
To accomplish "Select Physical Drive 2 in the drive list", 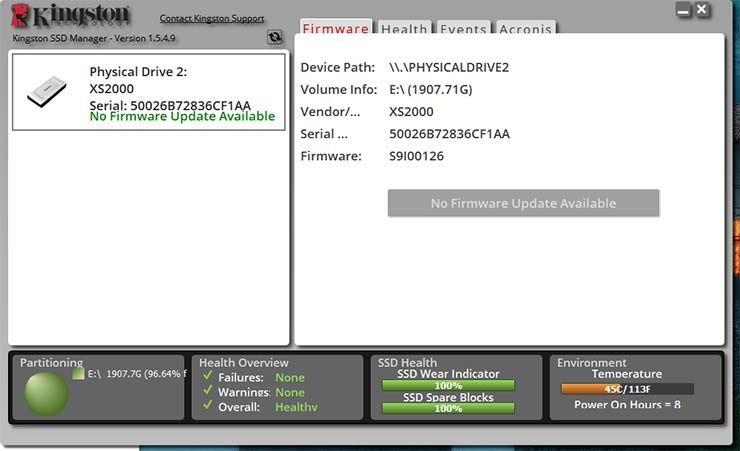I will tap(147, 92).
